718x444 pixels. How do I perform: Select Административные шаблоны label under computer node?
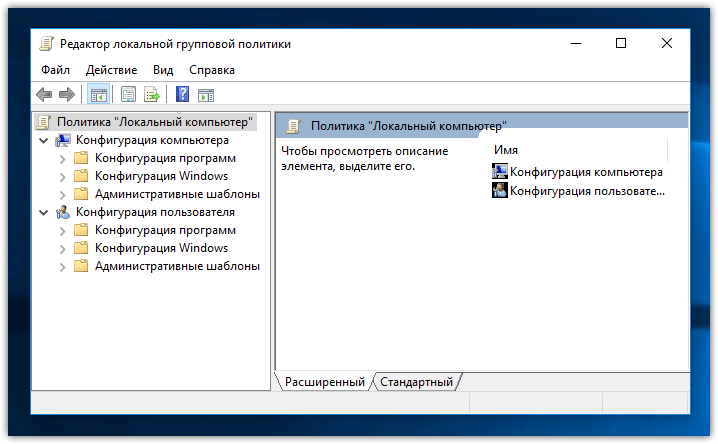[x=177, y=194]
